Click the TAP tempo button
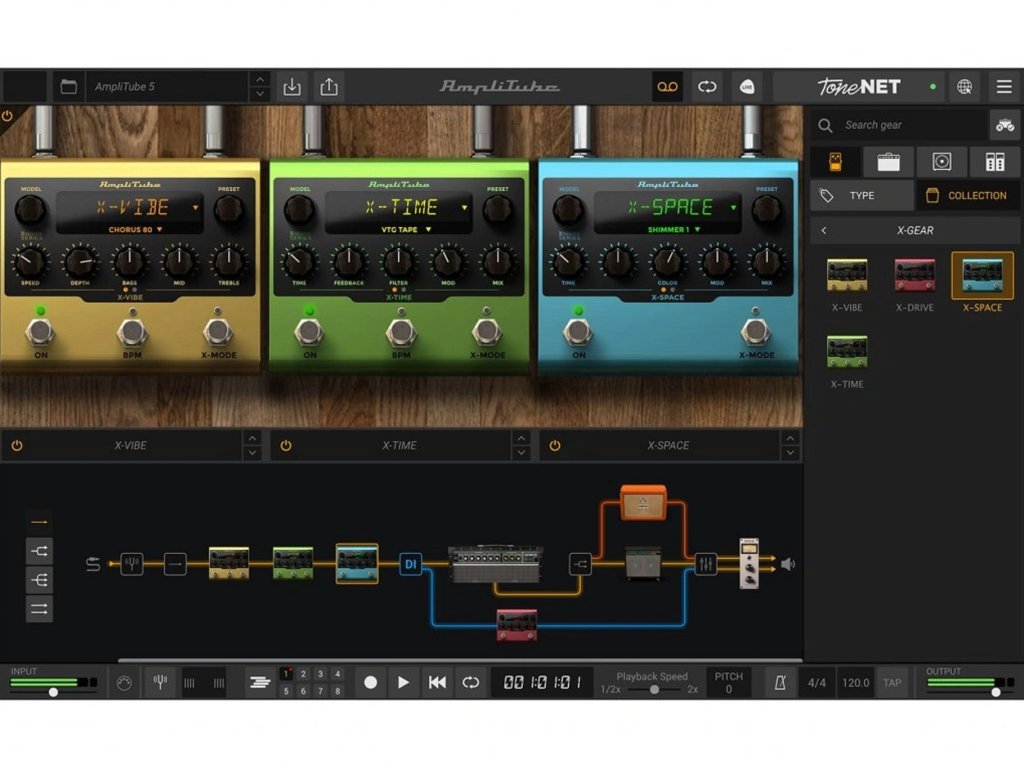This screenshot has width=1024, height=768. (892, 682)
